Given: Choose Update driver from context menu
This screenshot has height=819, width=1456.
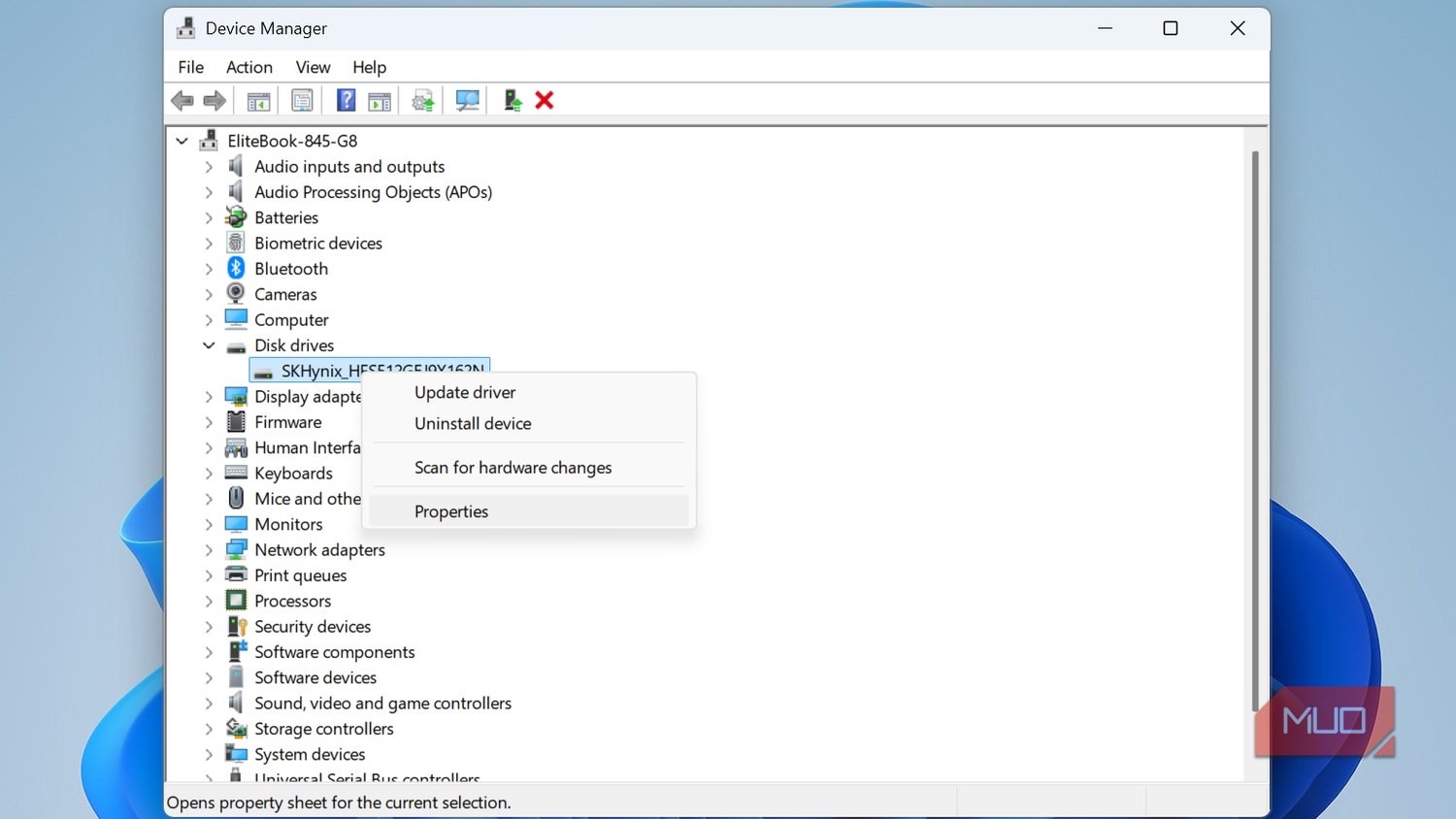Looking at the screenshot, I should [x=529, y=392].
